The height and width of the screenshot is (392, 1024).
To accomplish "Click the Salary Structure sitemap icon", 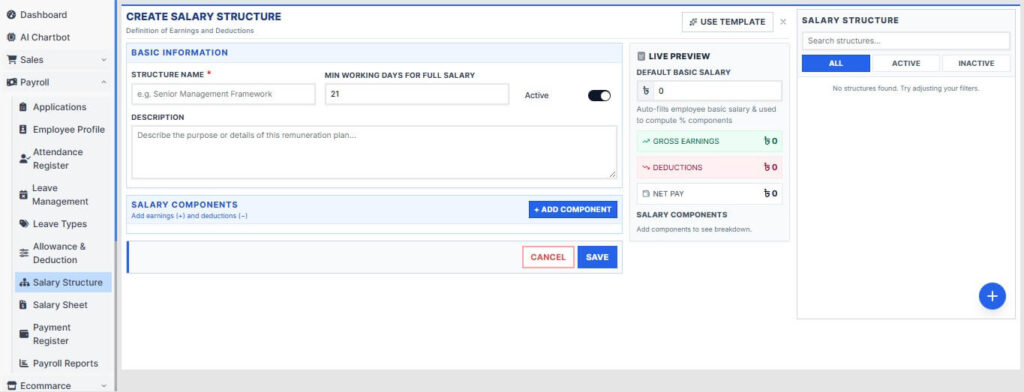I will point(25,282).
